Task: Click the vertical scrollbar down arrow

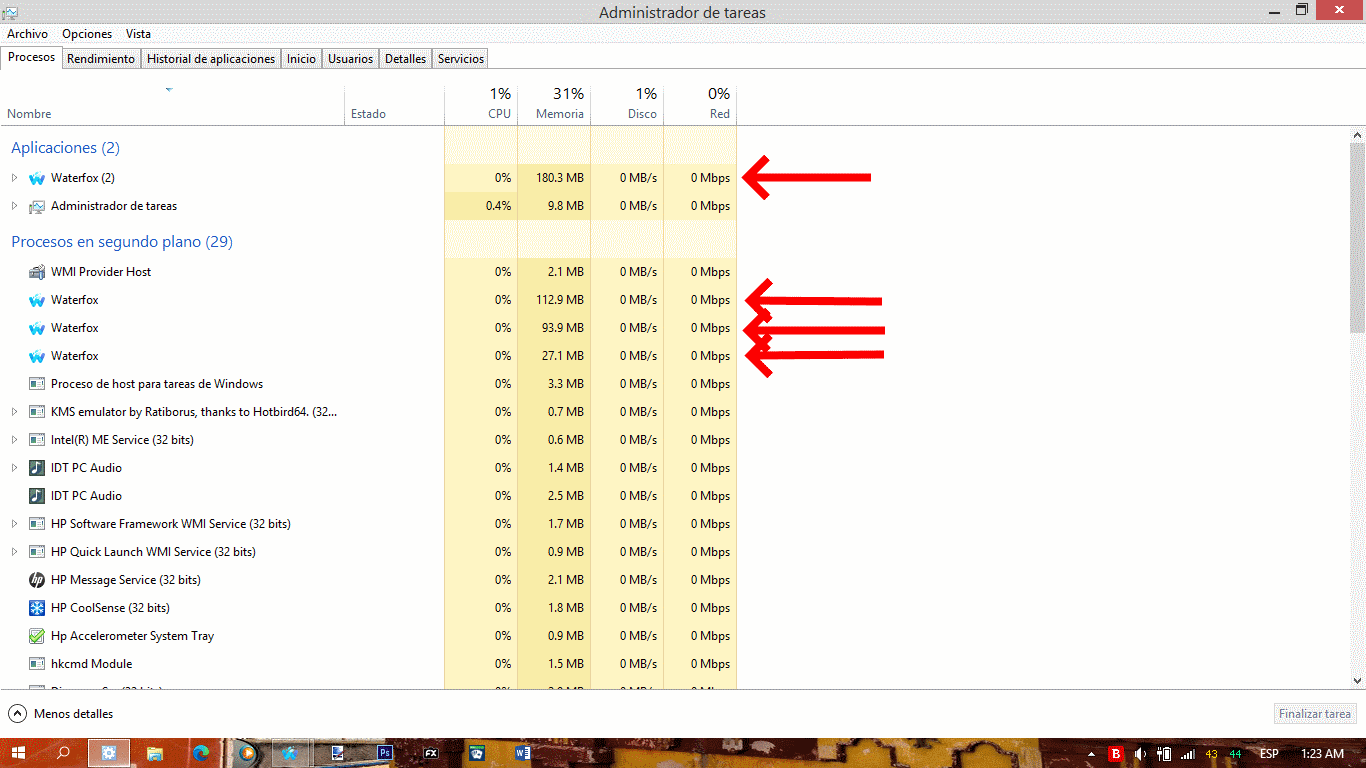Action: (1358, 680)
